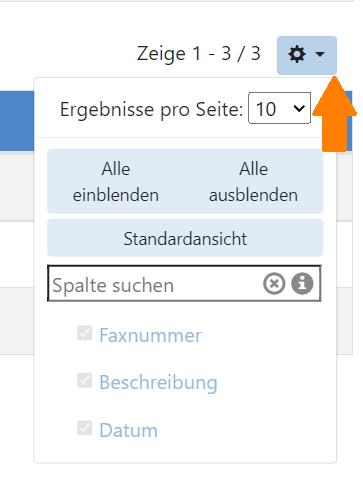Click the chevron in the 10 selector

coord(299,108)
